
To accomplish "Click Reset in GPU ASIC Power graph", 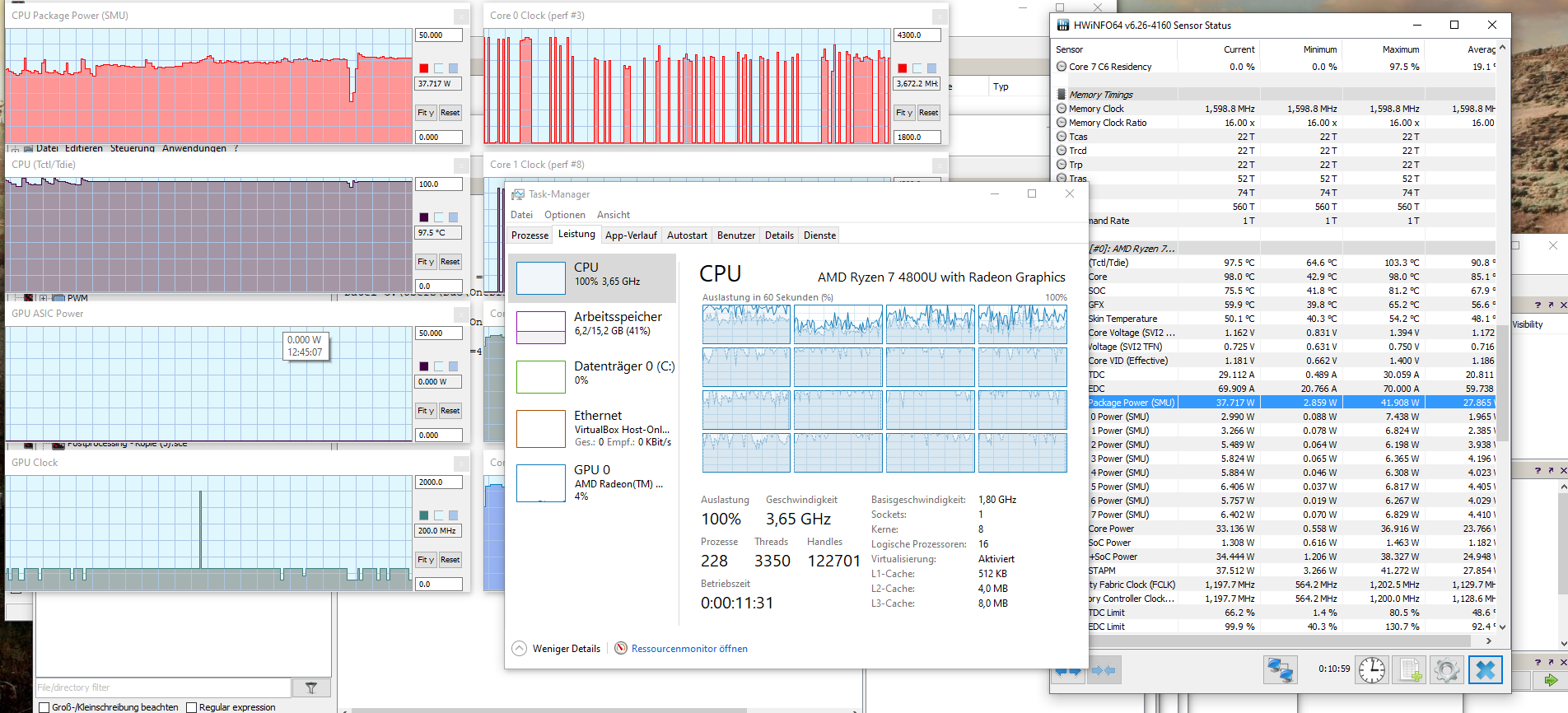I will (450, 411).
